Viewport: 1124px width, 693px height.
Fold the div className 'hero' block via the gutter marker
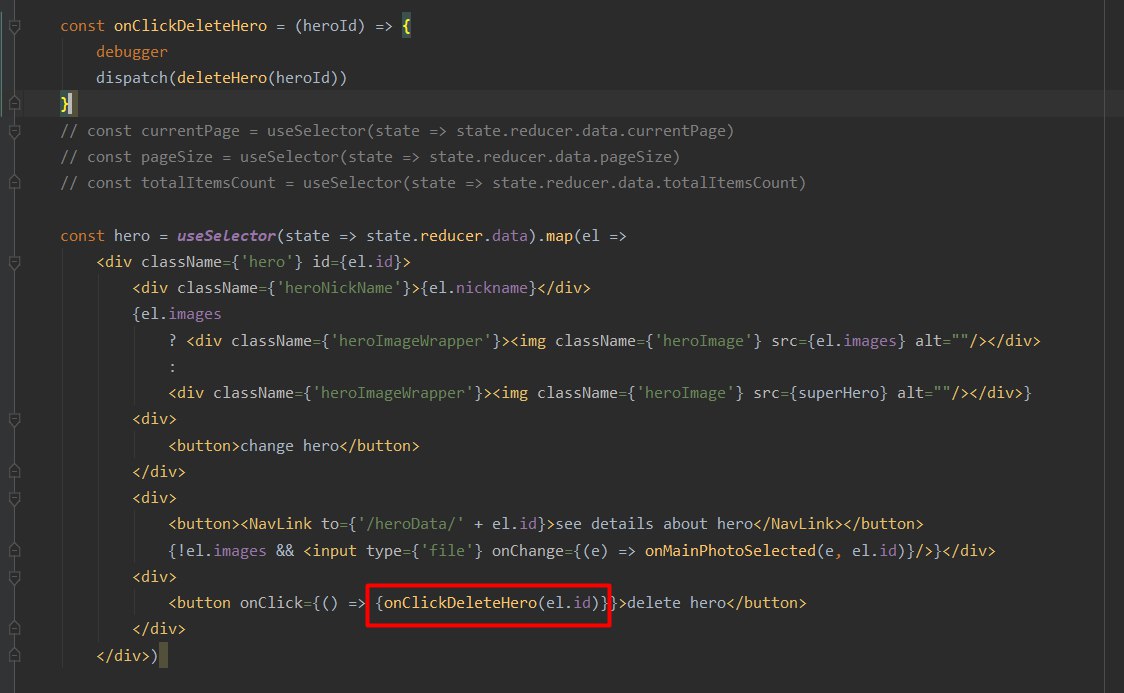click(14, 262)
